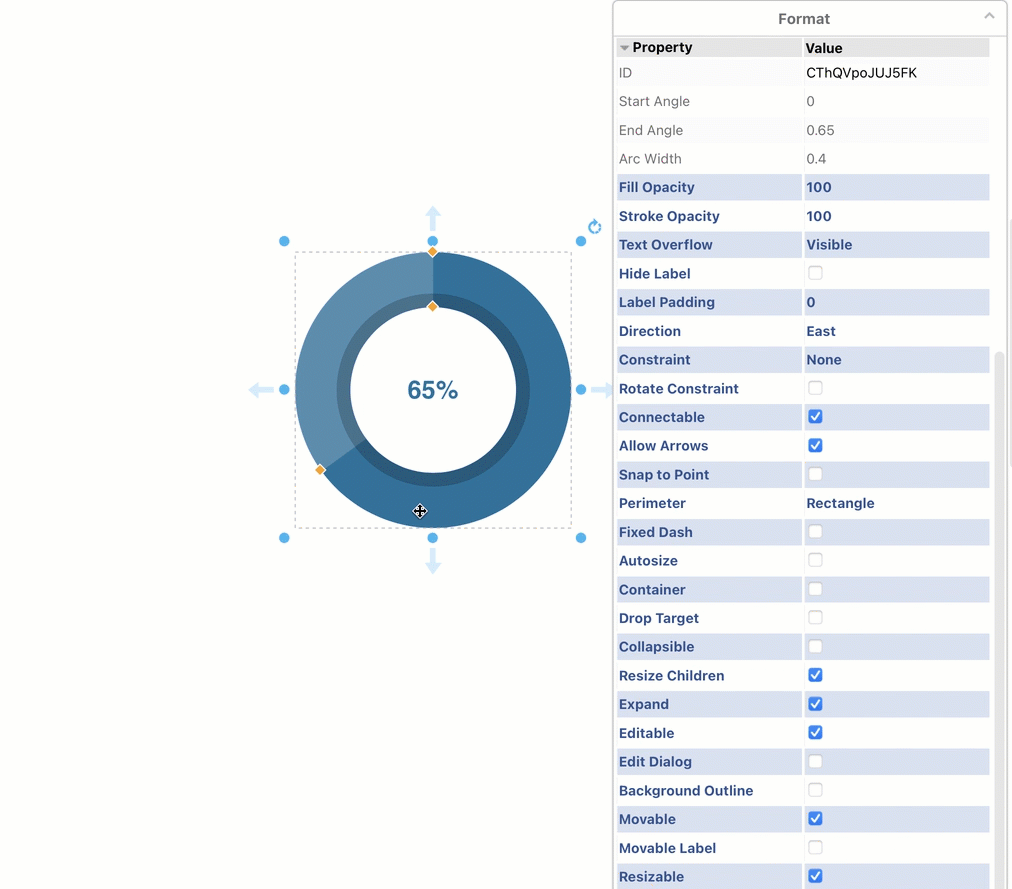Viewport: 1012px width, 889px height.
Task: Open the Perimeter Rectangle value selector
Action: pos(895,503)
